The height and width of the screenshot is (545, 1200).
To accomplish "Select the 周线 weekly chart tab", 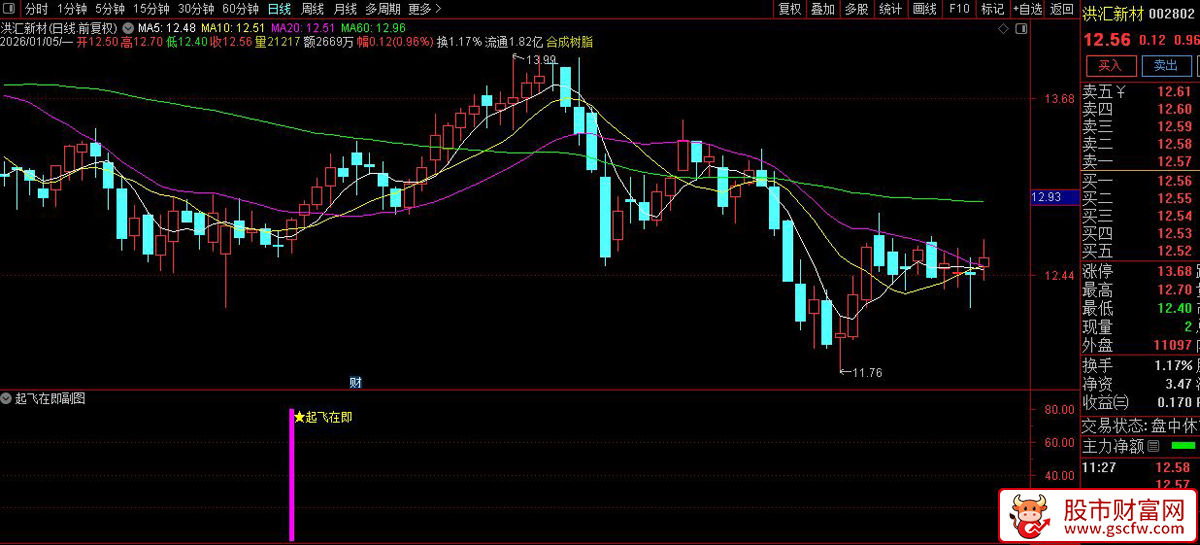I will pos(312,8).
